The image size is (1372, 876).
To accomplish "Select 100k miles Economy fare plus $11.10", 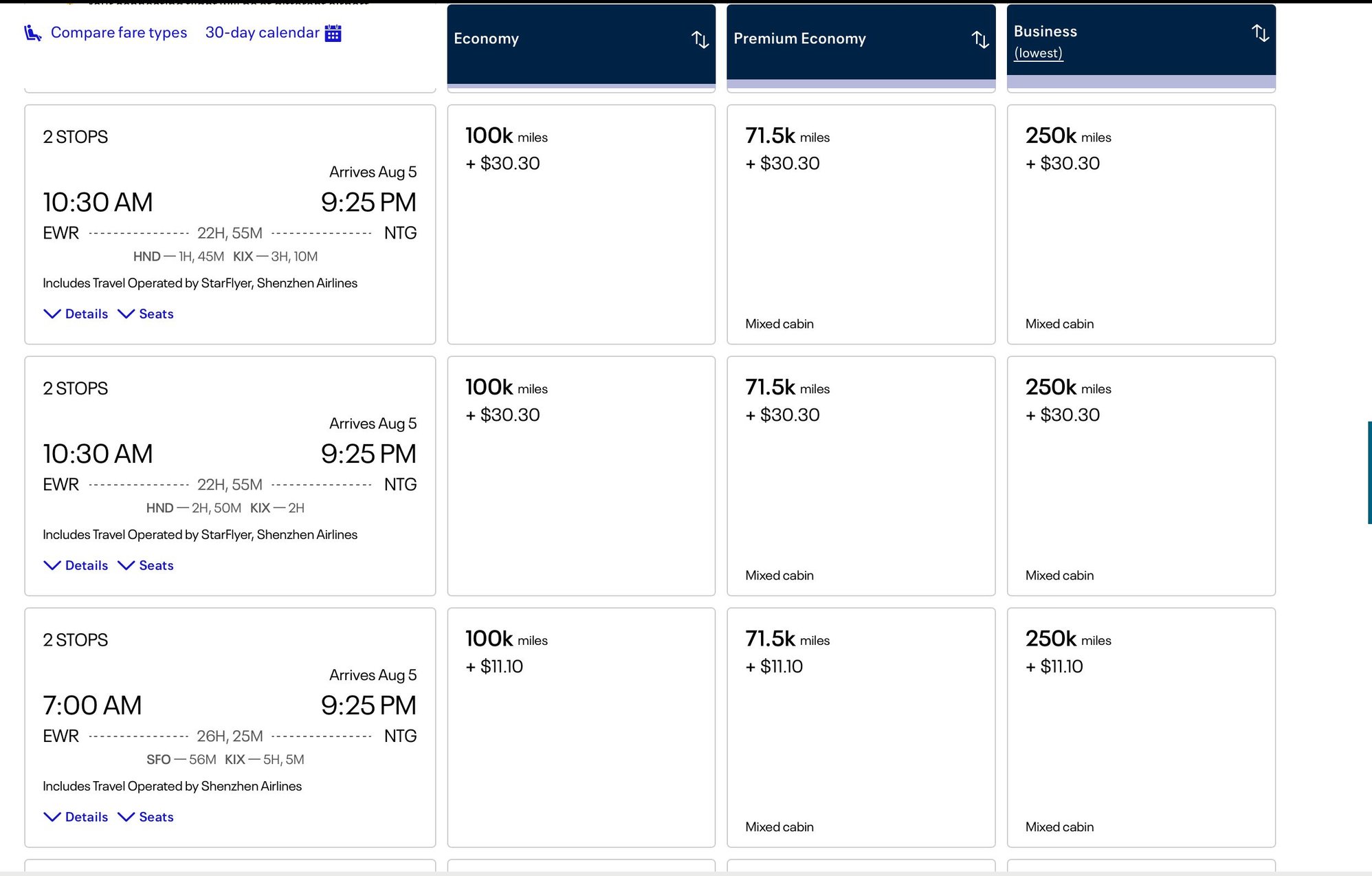I will pyautogui.click(x=581, y=727).
